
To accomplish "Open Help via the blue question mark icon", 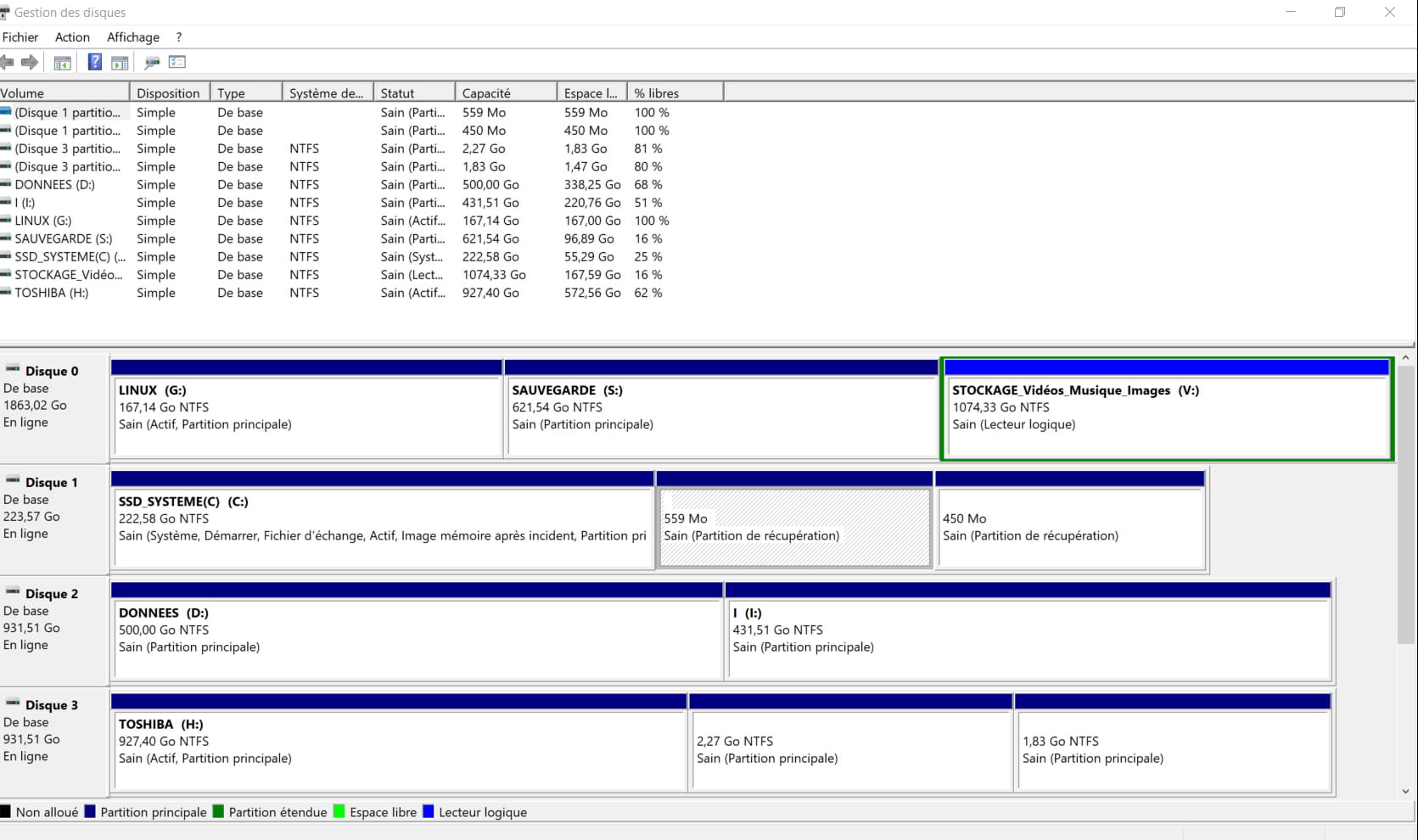I will pyautogui.click(x=95, y=62).
